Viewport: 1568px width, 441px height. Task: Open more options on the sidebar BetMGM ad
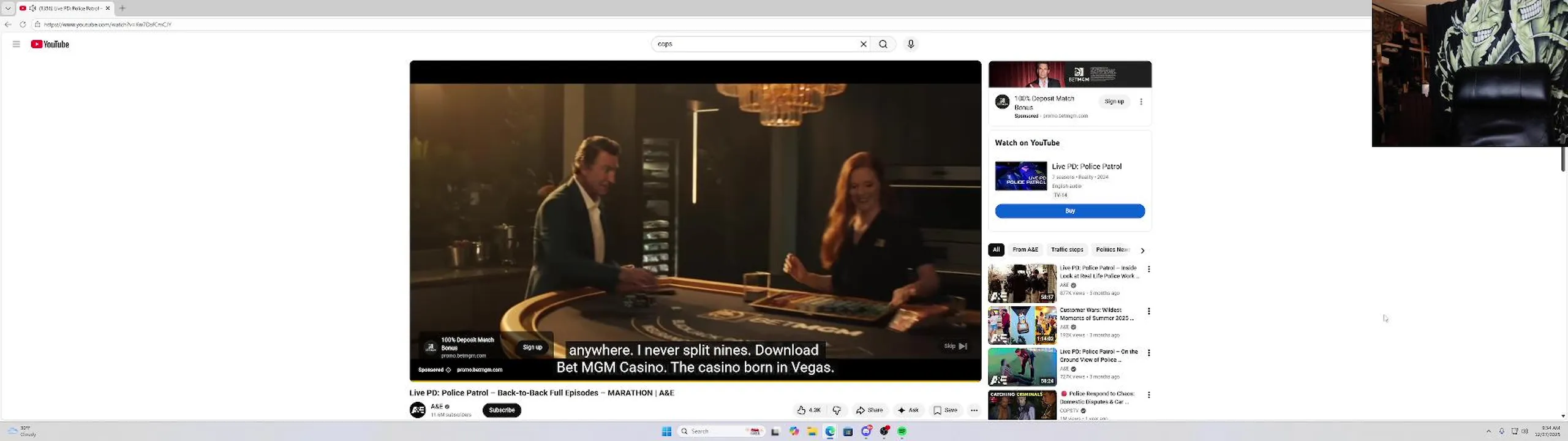pos(1141,102)
